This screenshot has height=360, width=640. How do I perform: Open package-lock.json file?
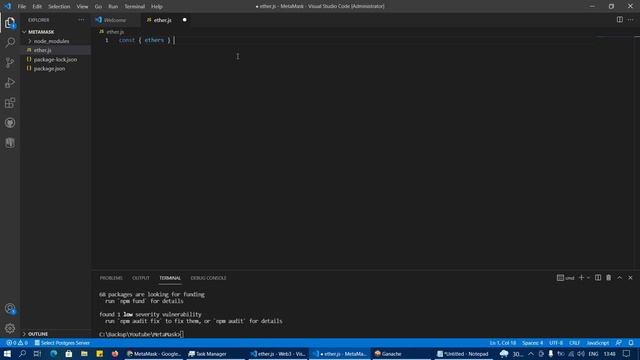tap(55, 60)
